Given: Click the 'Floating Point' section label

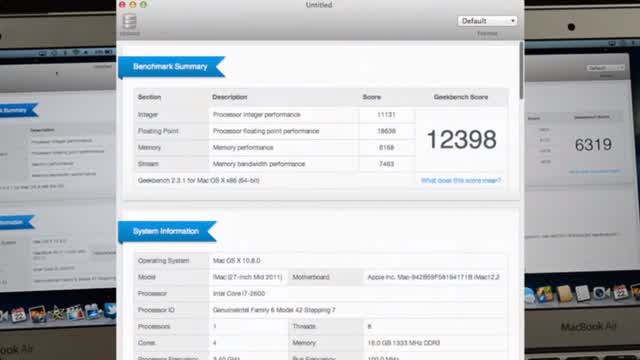Looking at the screenshot, I should tap(158, 131).
